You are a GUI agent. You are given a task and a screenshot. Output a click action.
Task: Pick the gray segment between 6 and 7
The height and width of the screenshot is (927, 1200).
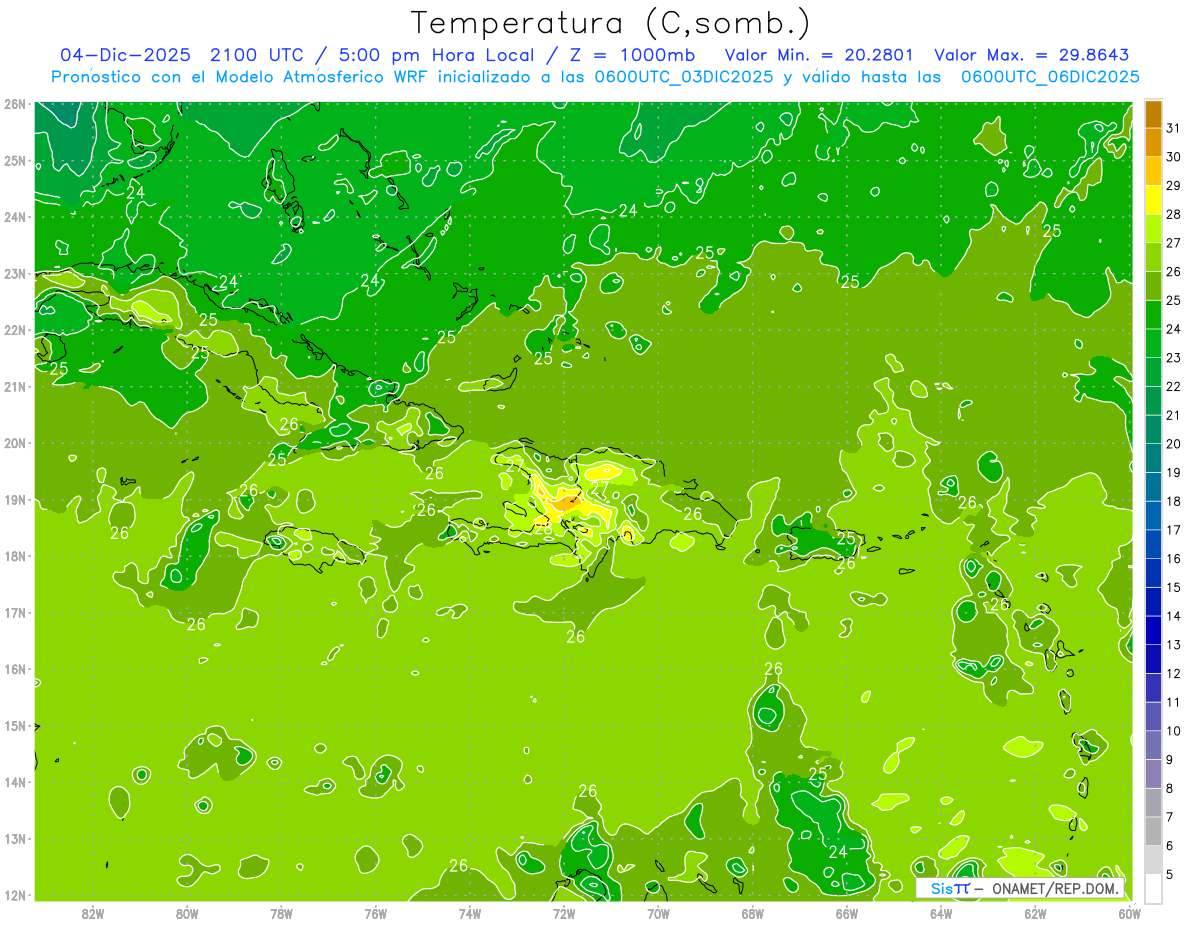[1153, 831]
